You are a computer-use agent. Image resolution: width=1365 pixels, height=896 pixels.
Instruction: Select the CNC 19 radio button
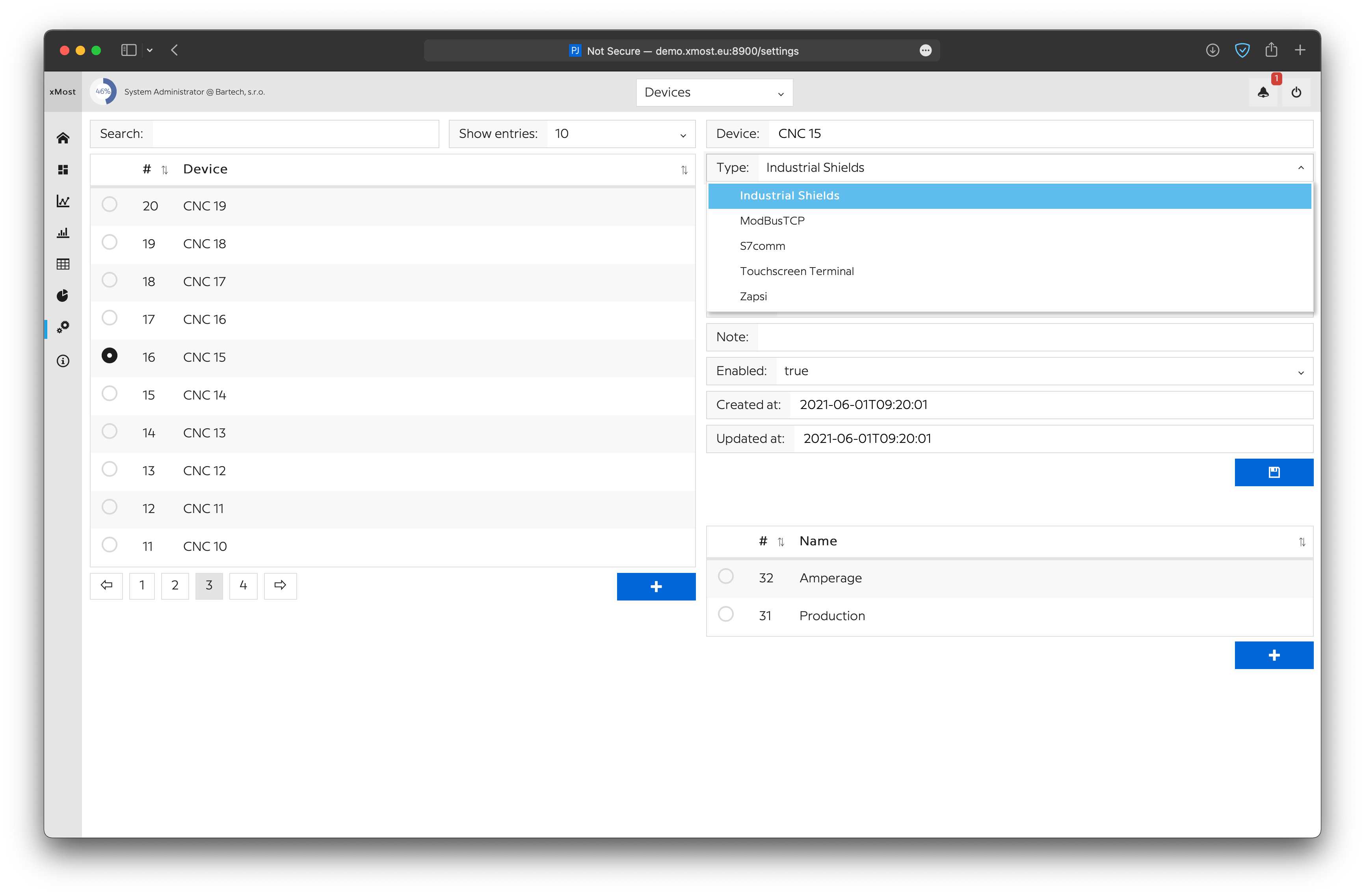coord(110,204)
